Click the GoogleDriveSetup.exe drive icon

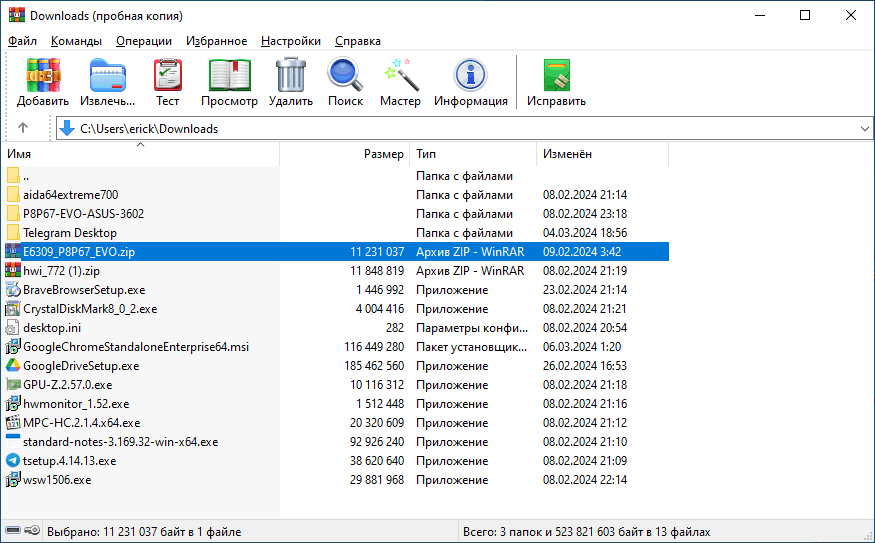point(13,366)
